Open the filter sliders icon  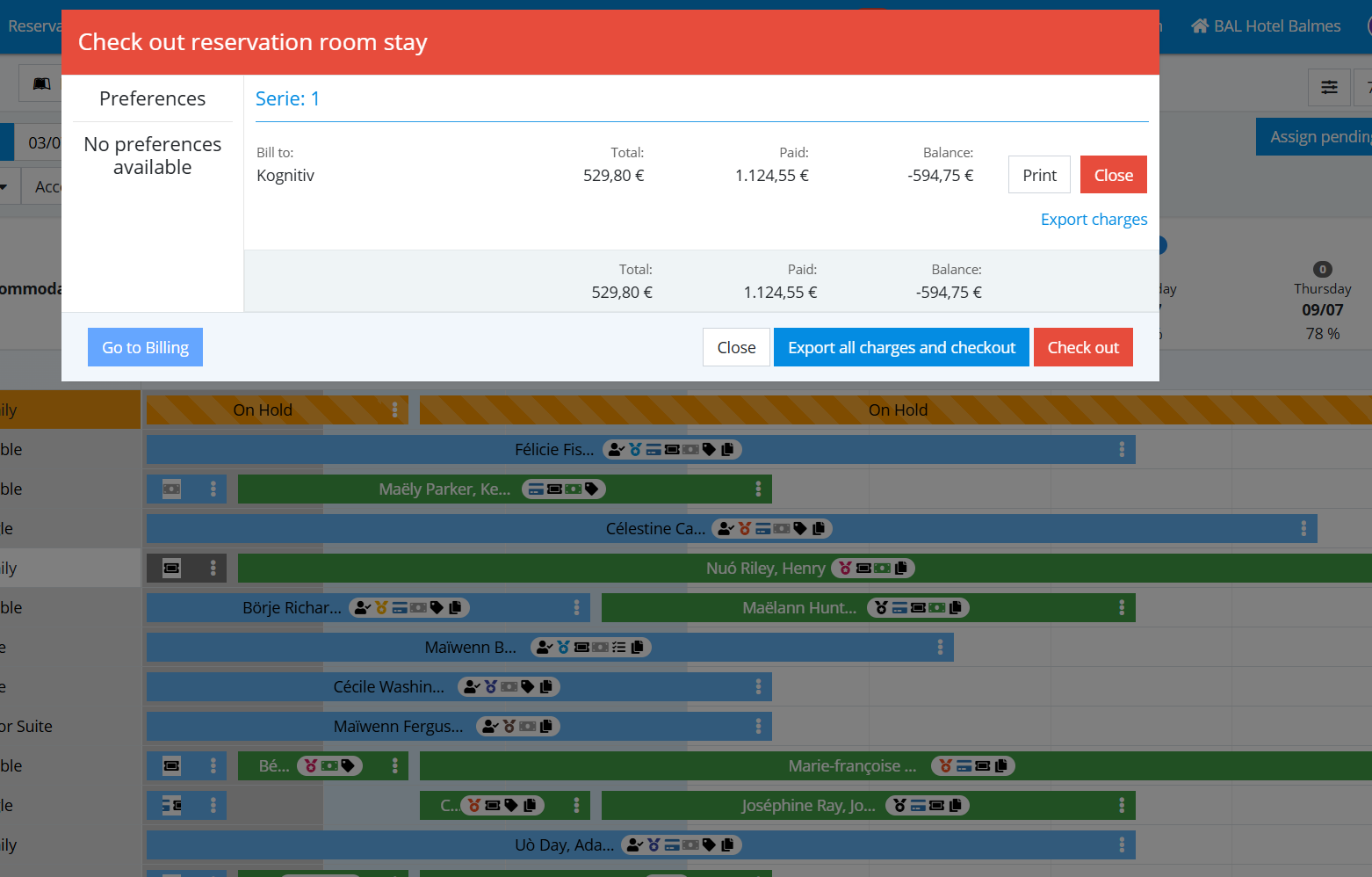[1329, 87]
